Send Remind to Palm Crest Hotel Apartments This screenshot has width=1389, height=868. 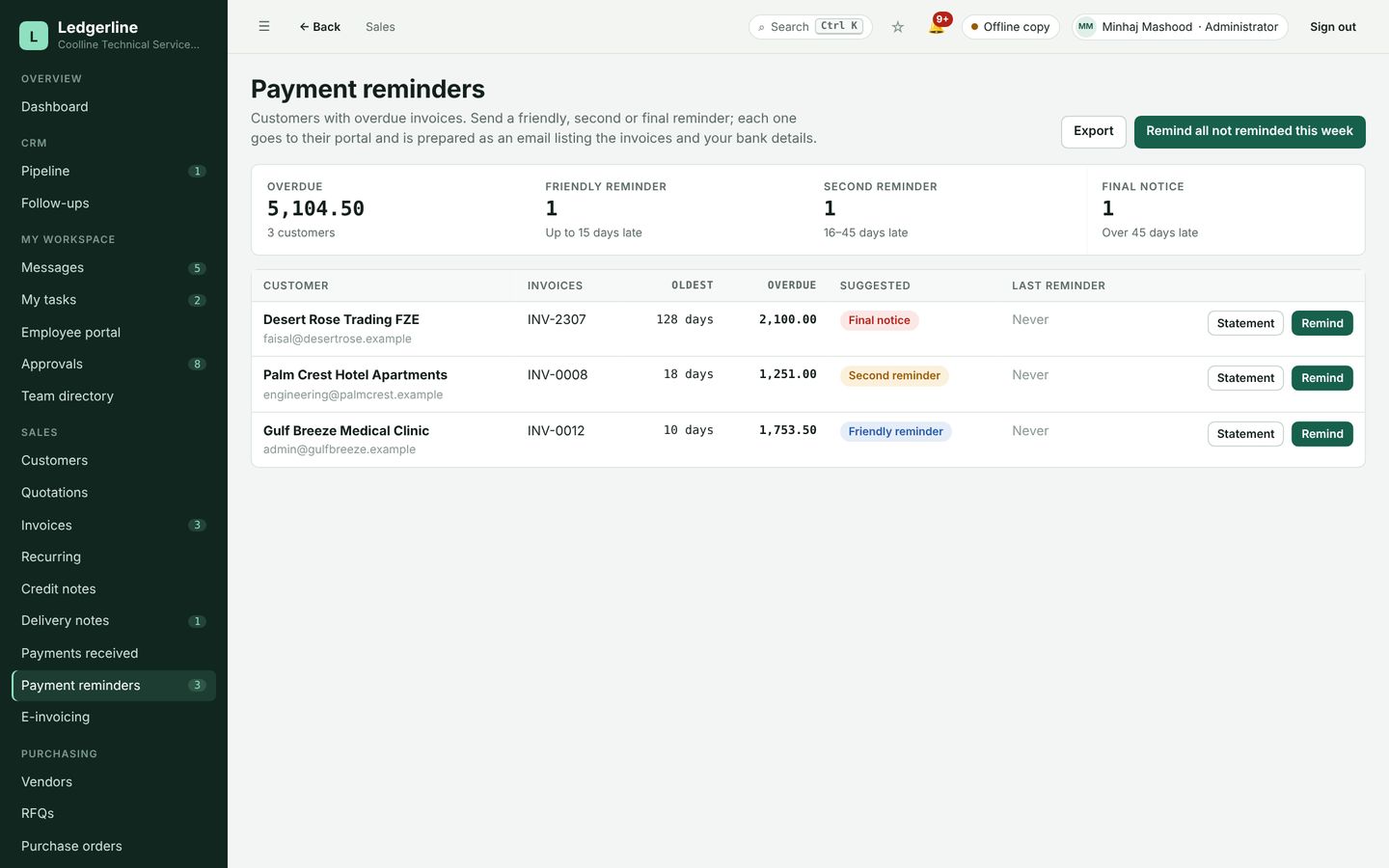pyautogui.click(x=1321, y=378)
